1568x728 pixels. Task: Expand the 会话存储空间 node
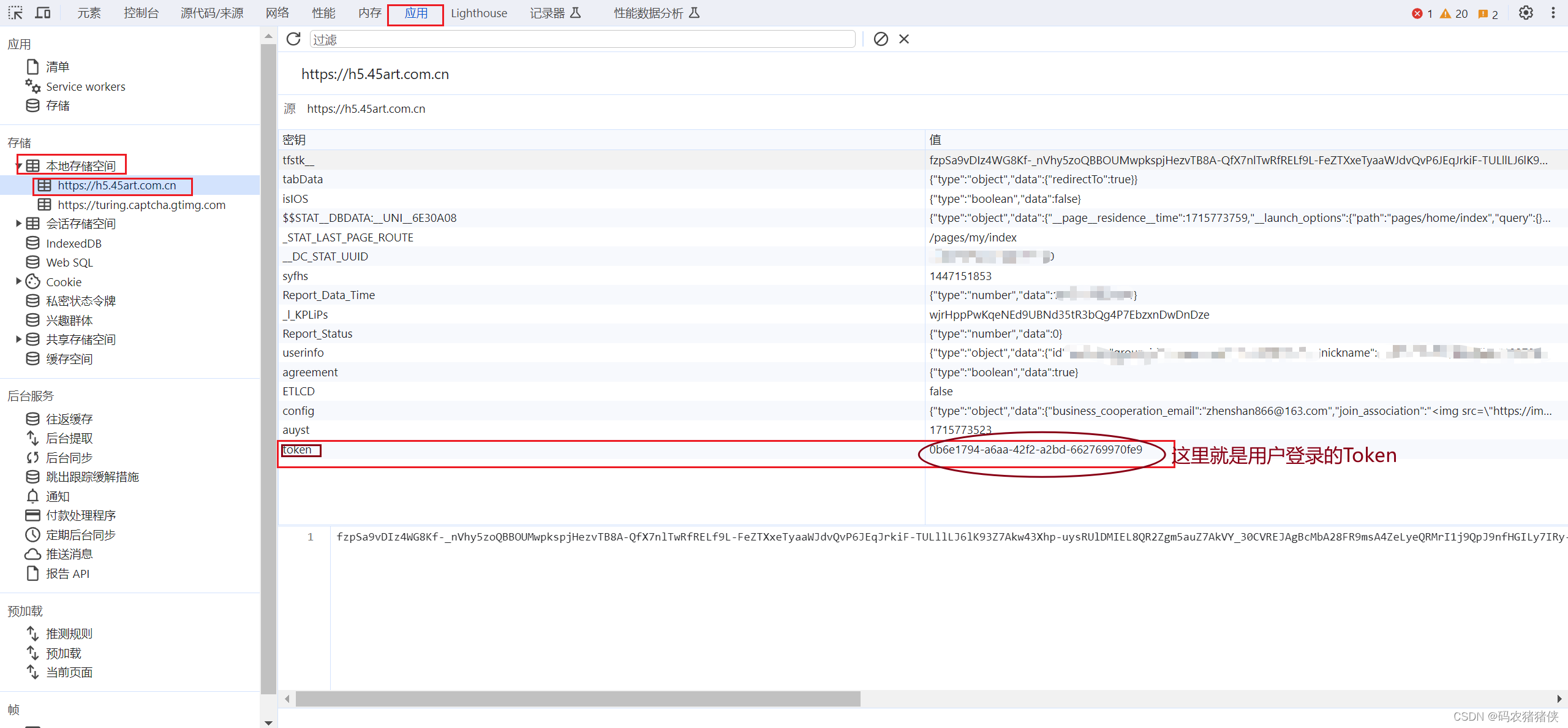pos(19,224)
